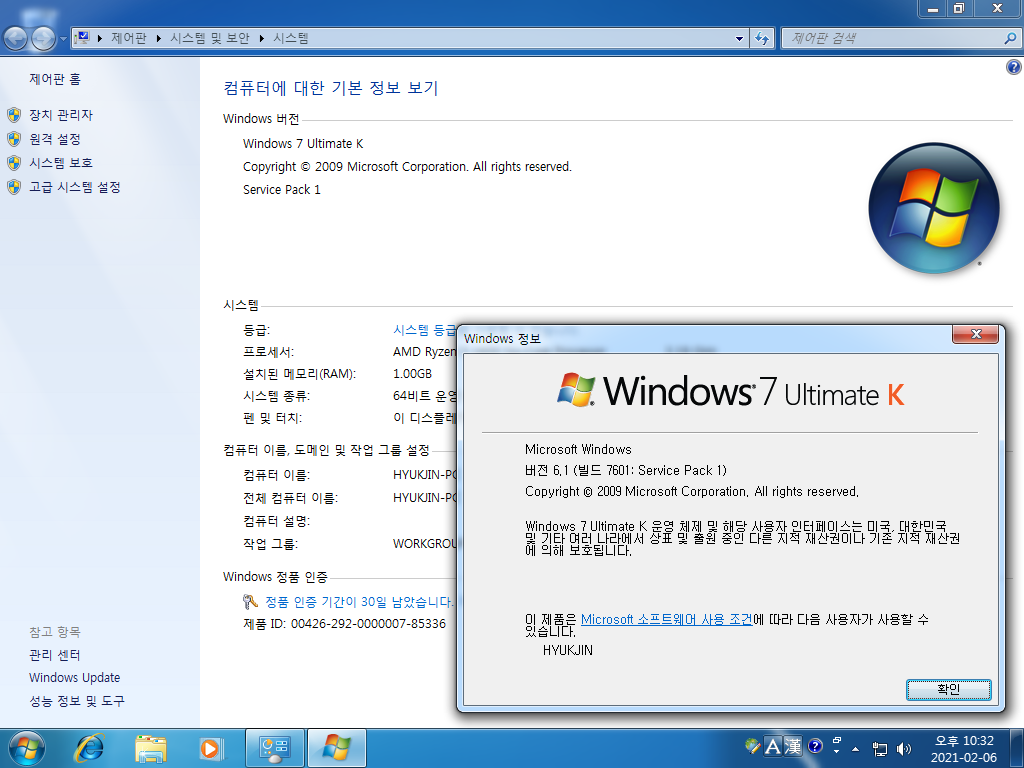Image resolution: width=1024 pixels, height=768 pixels.
Task: Close the Windows 정보 dialog
Action: [x=976, y=334]
